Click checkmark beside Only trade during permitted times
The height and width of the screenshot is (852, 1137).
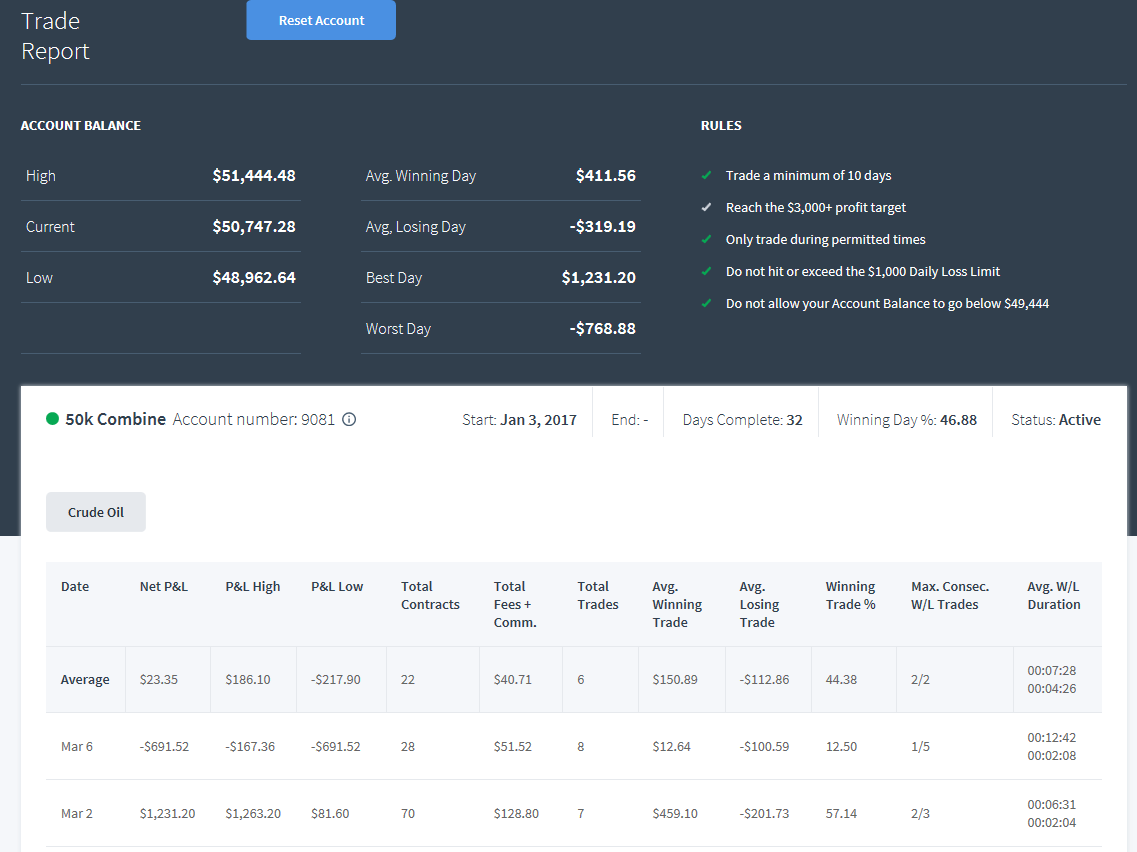coord(706,239)
